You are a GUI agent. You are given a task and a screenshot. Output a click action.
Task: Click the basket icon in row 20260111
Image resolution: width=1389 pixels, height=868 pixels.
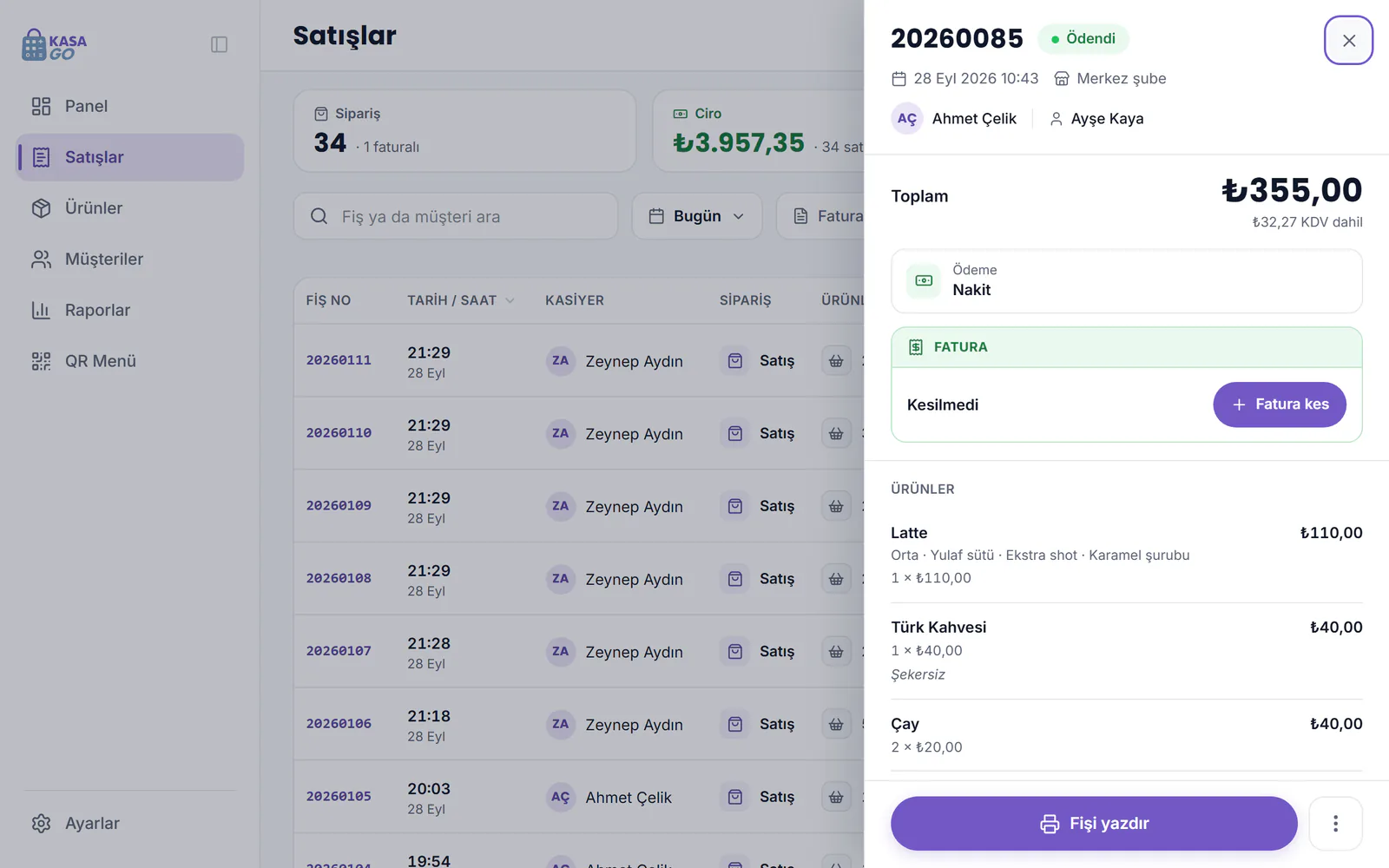[x=836, y=360]
